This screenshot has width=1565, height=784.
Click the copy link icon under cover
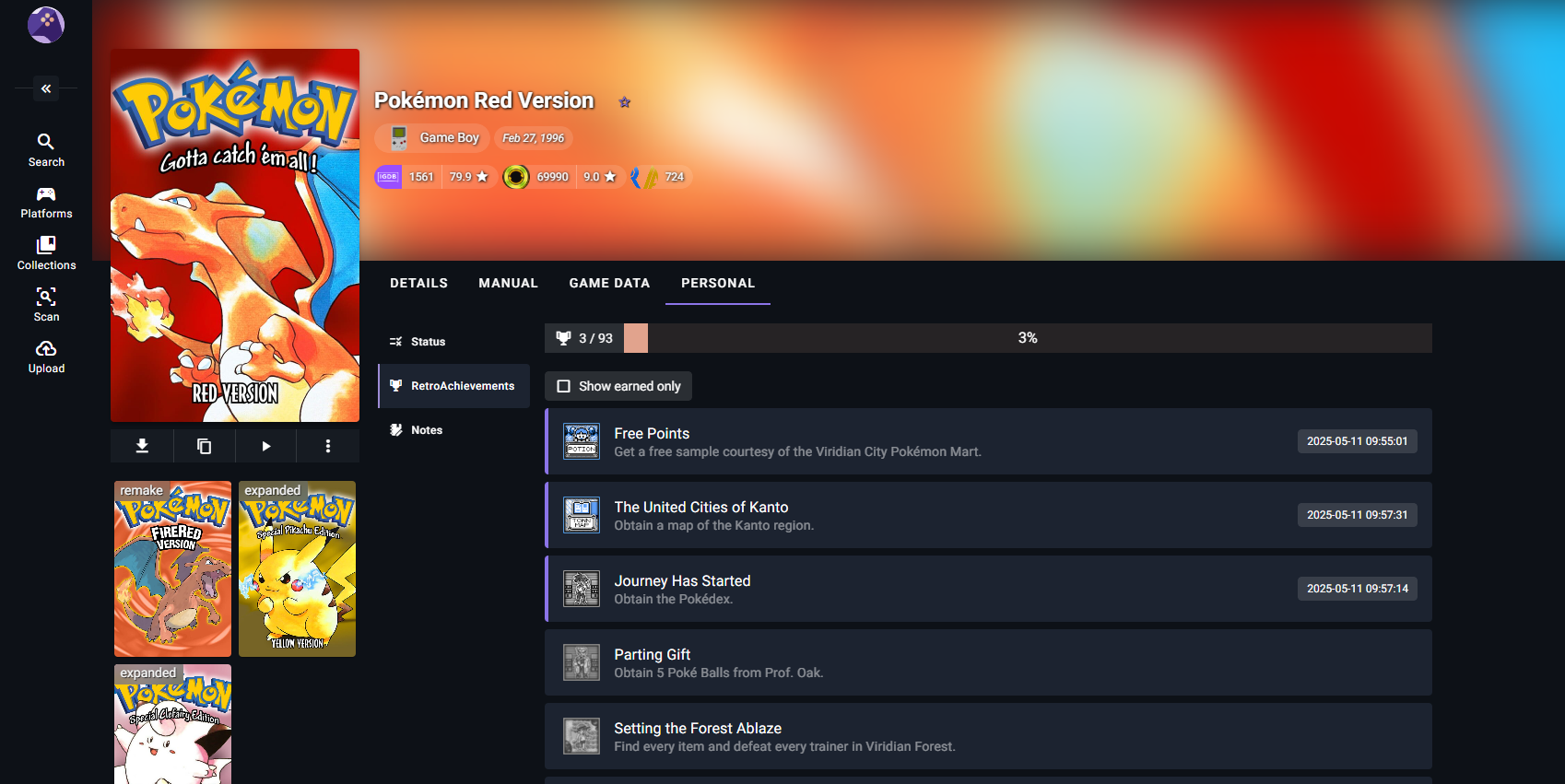(x=204, y=446)
